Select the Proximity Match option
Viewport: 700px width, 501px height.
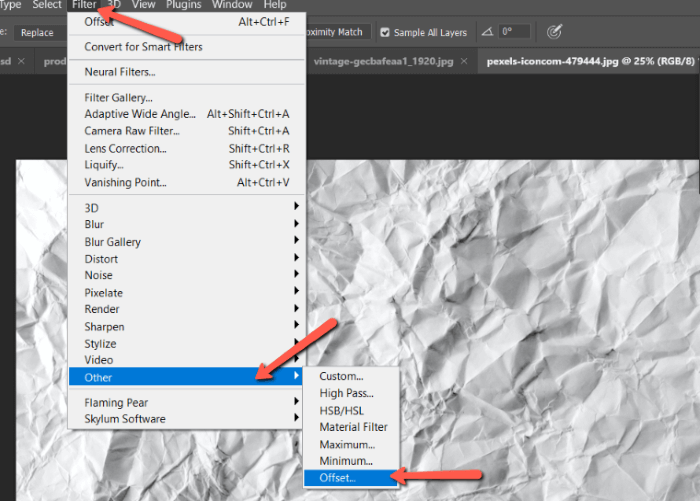pyautogui.click(x=334, y=32)
